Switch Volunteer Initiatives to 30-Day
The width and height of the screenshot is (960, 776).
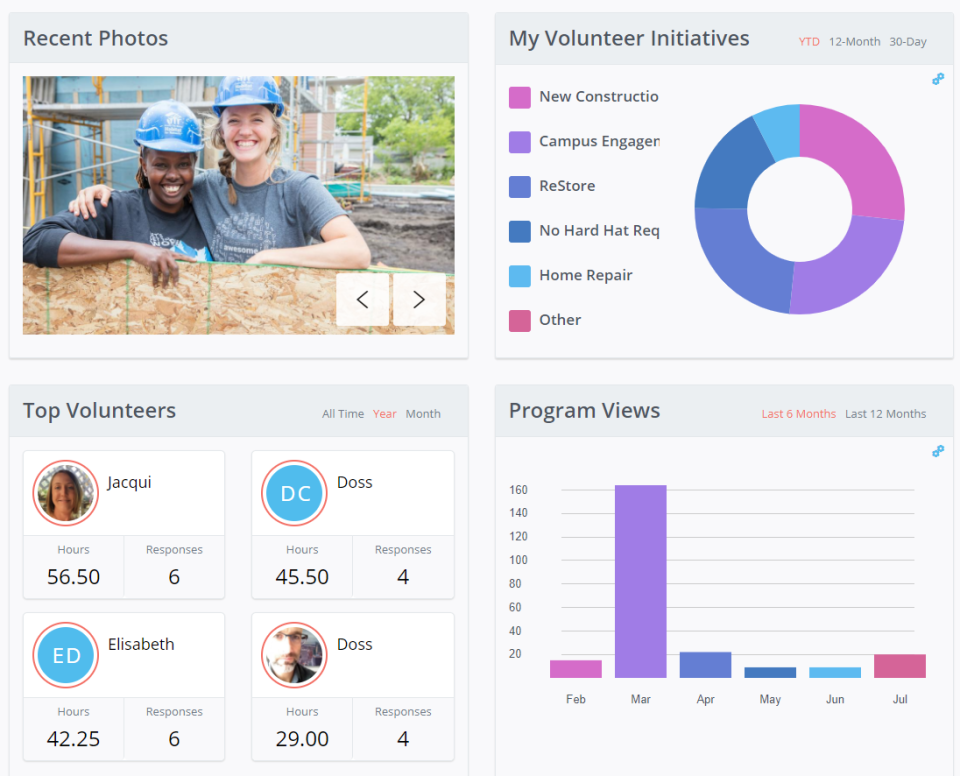click(907, 42)
